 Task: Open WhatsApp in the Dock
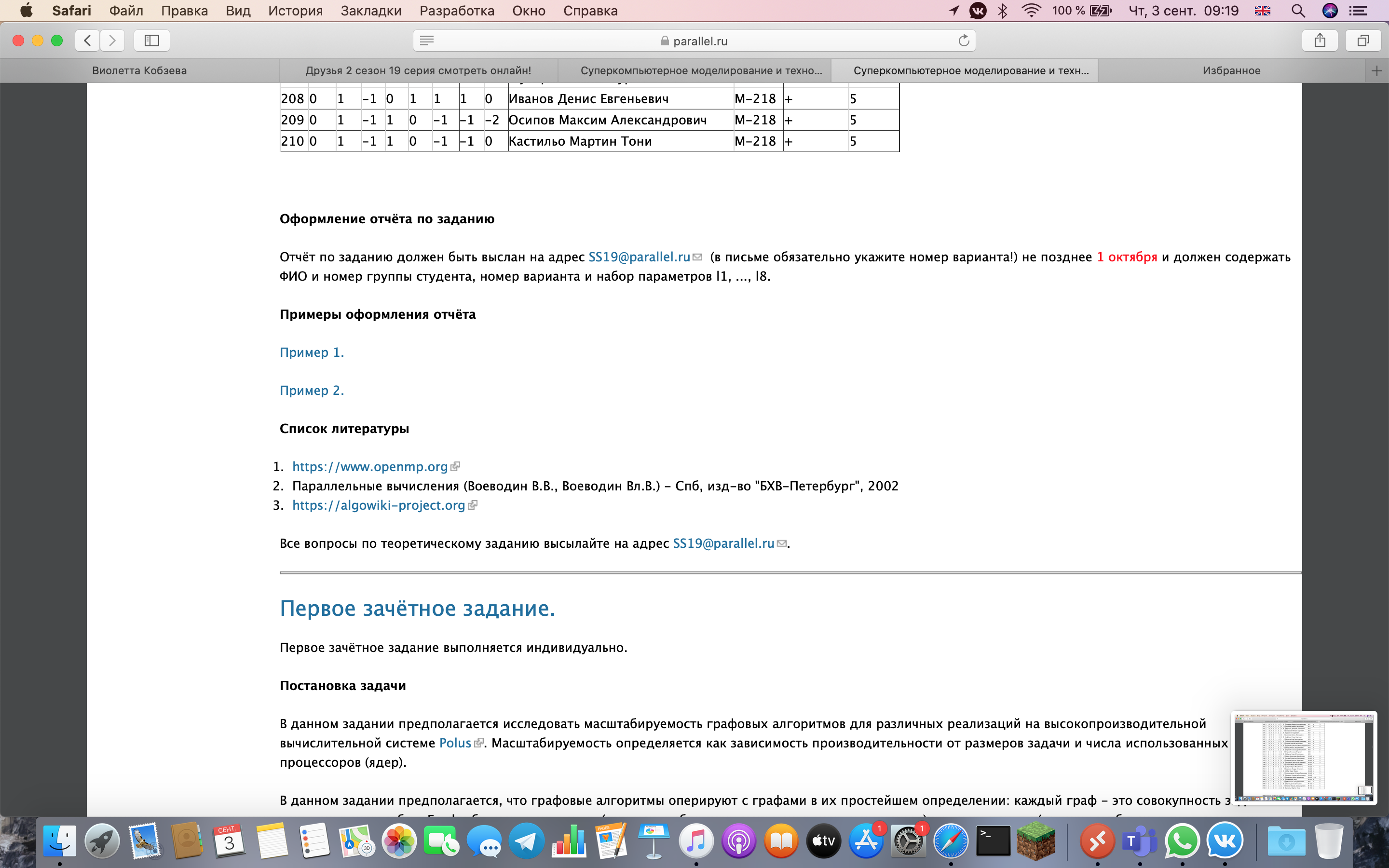click(1183, 841)
